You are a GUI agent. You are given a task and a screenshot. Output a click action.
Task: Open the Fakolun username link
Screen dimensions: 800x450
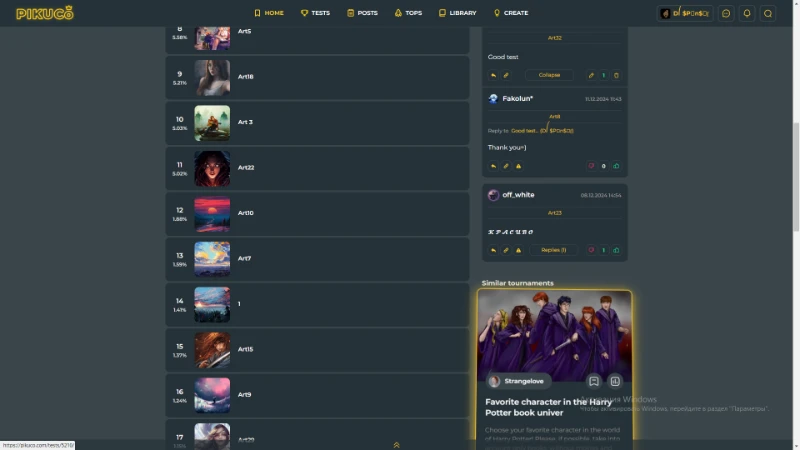517,98
